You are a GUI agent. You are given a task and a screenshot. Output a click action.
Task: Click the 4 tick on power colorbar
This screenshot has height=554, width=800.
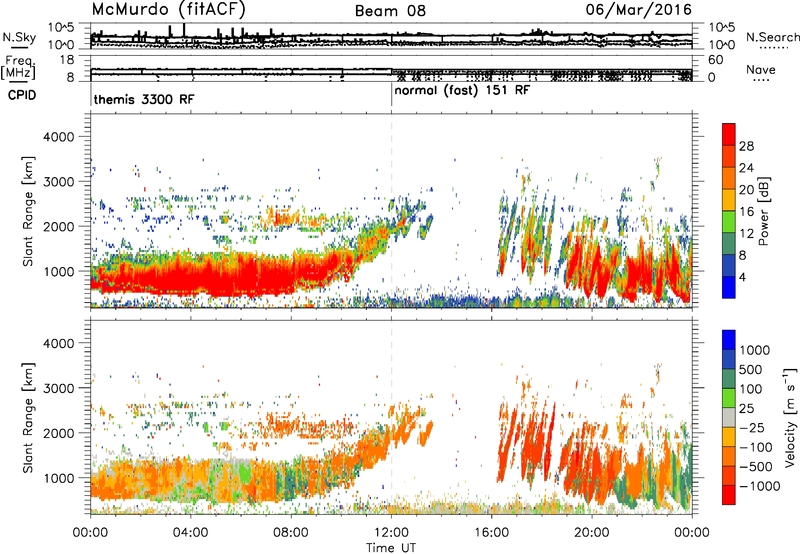742,278
